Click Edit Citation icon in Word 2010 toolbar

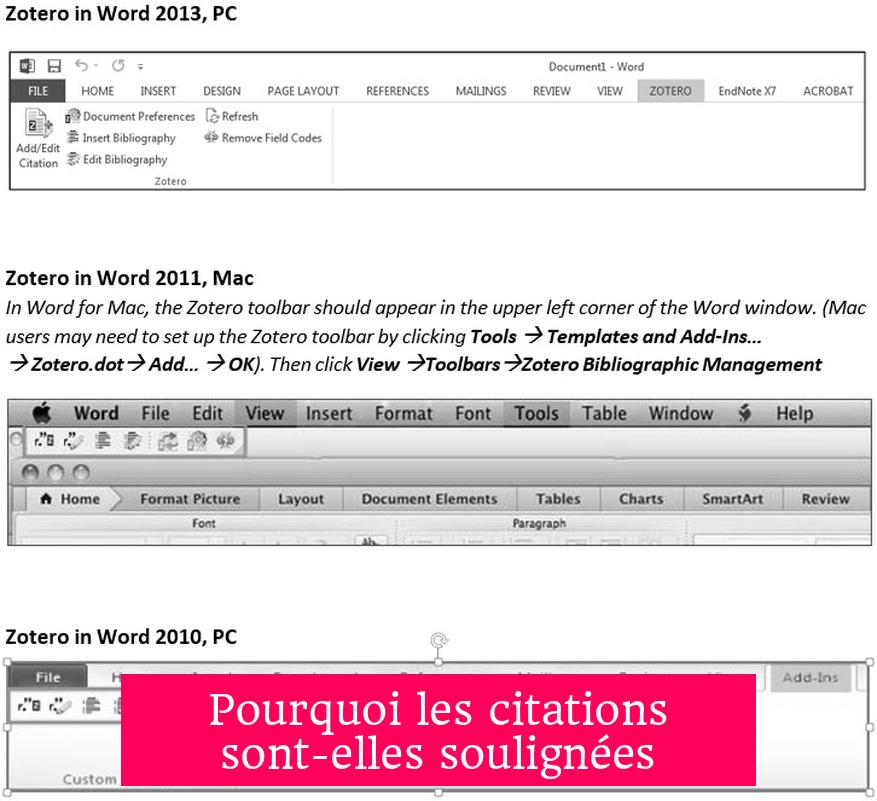60,705
